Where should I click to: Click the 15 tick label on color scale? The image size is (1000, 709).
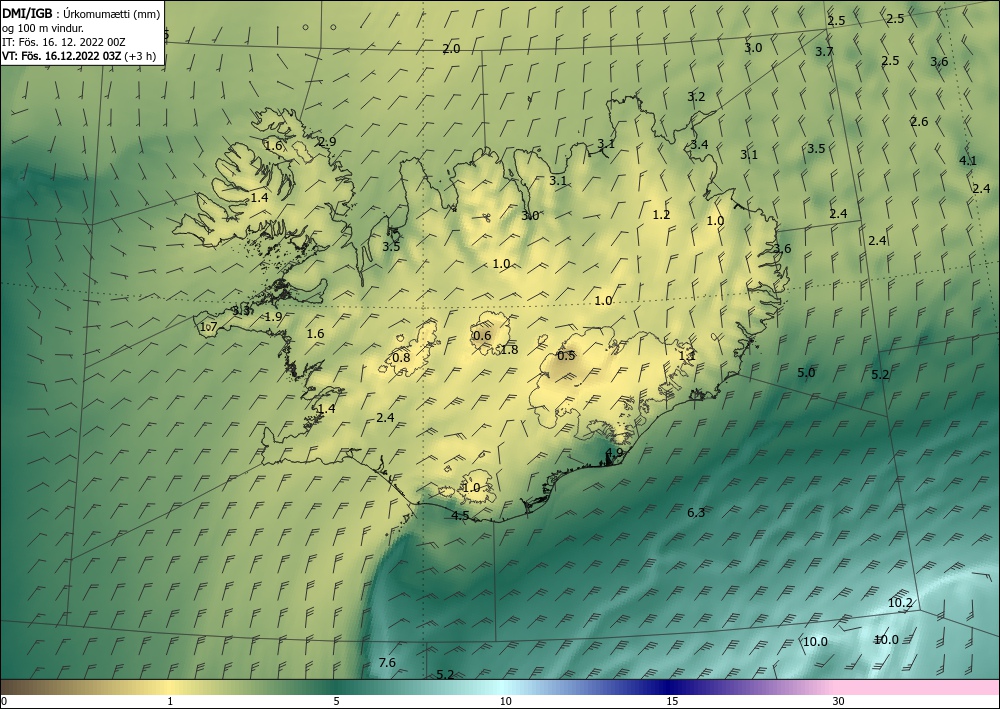pos(672,702)
